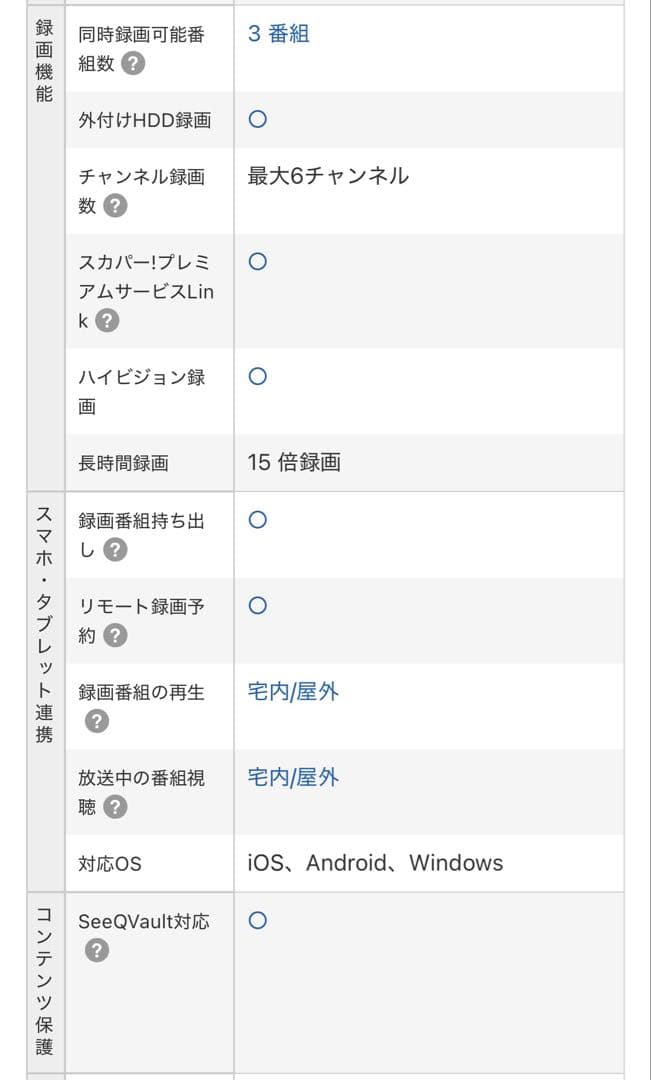Image resolution: width=651 pixels, height=1080 pixels.
Task: Tap help icon under 録画番組の再生
Action: pyautogui.click(x=96, y=721)
